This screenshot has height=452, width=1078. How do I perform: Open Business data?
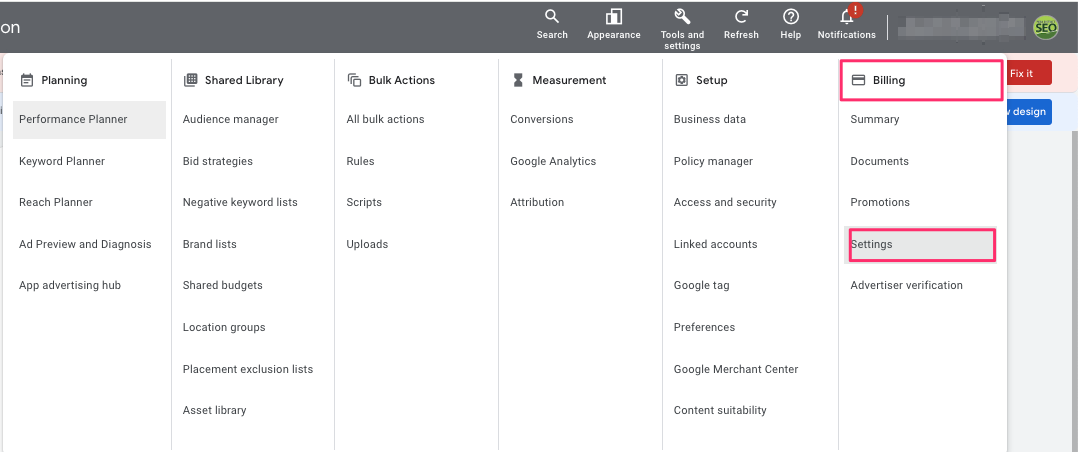(710, 120)
